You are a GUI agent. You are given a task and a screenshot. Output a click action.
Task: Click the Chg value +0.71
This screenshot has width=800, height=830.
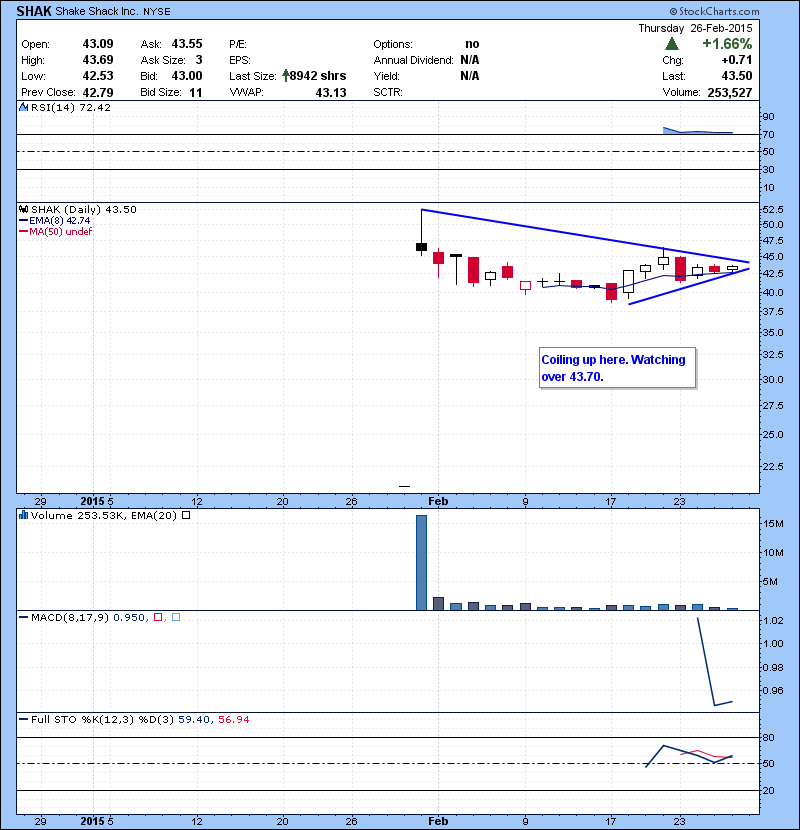(736, 60)
